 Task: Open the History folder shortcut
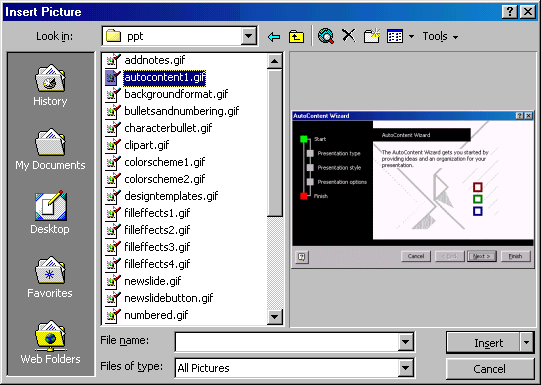tap(50, 85)
